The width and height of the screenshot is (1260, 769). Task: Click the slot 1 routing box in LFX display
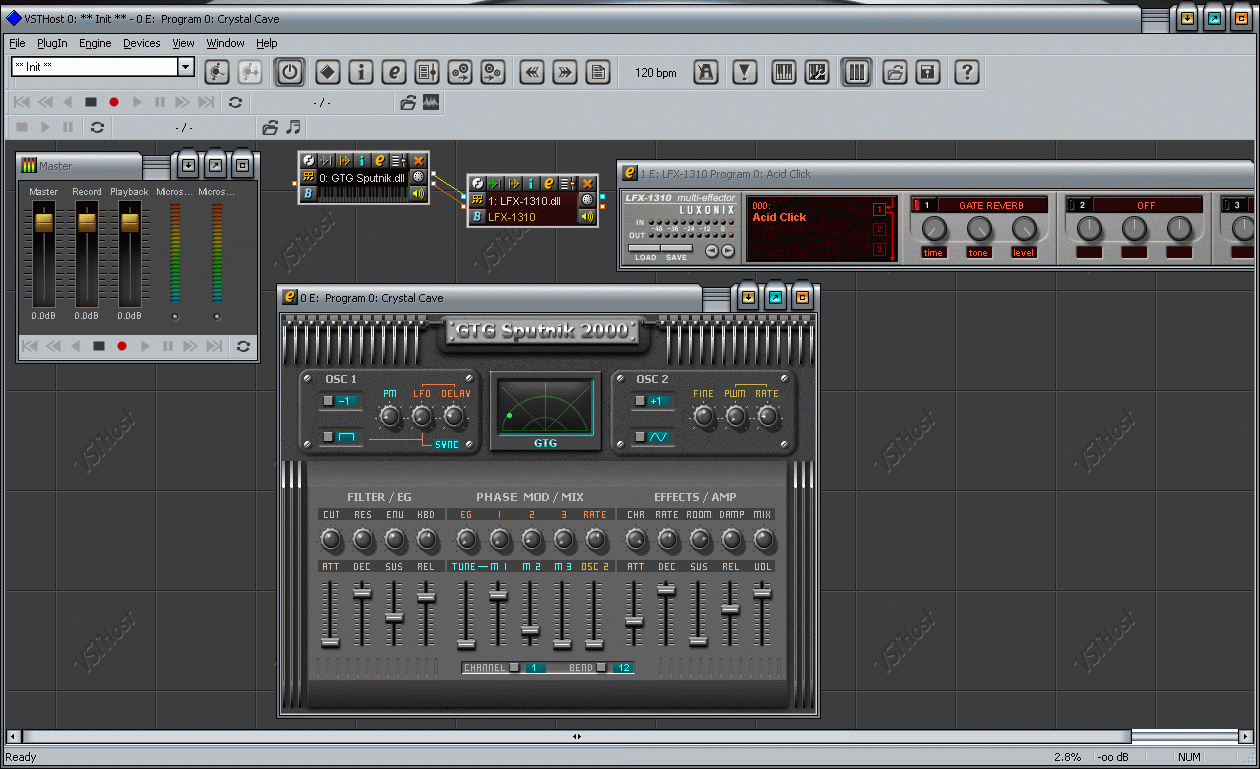(x=879, y=209)
